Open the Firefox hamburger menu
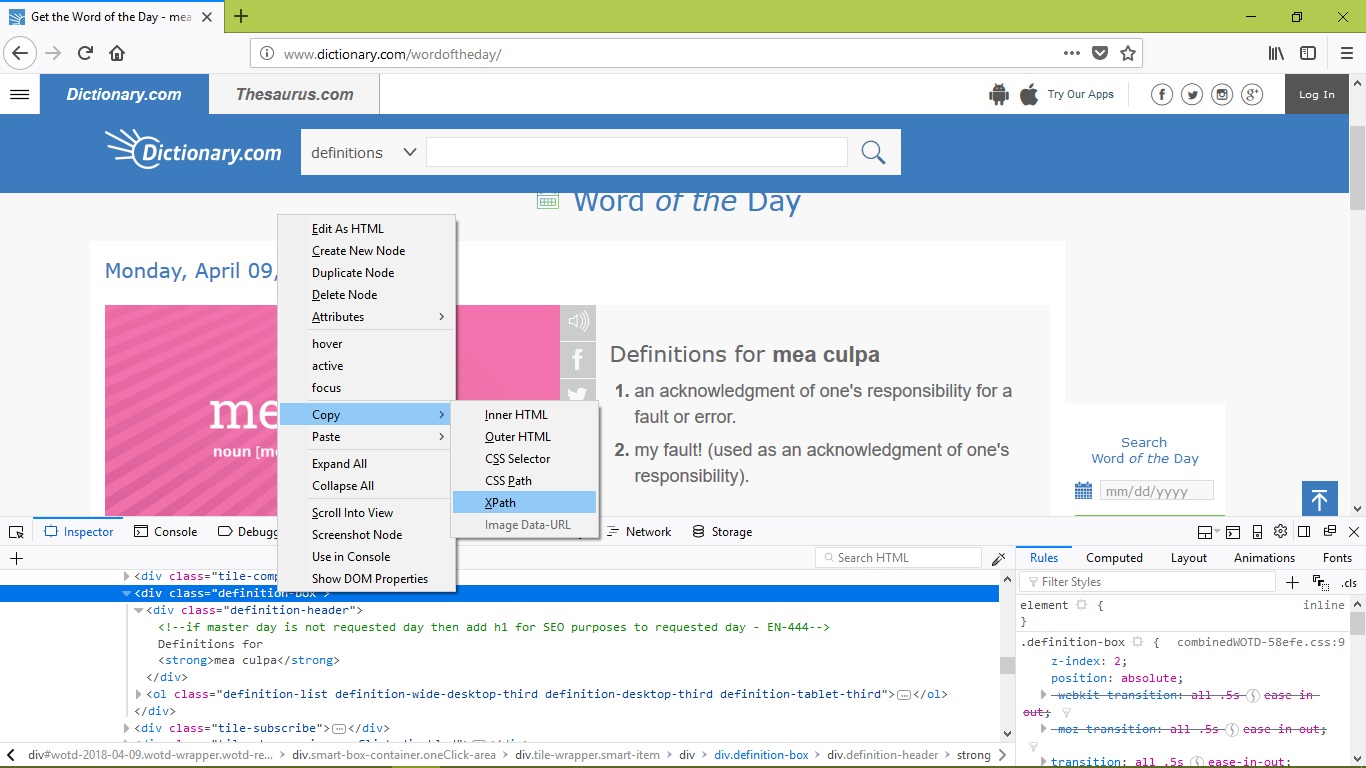 [x=1347, y=53]
